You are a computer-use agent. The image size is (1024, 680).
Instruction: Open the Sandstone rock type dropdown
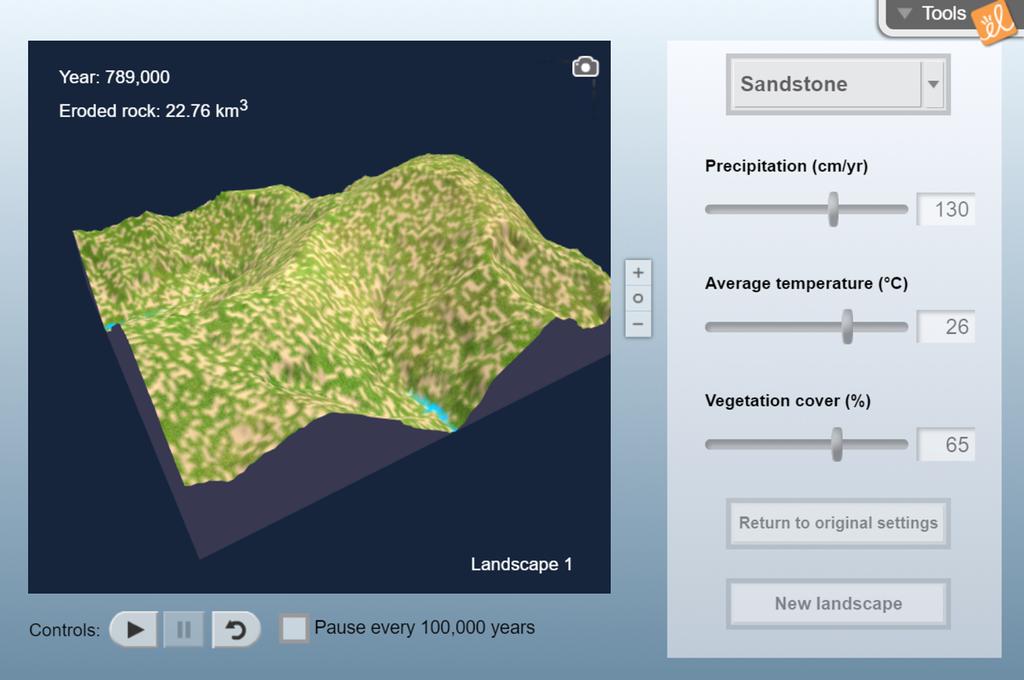(838, 84)
